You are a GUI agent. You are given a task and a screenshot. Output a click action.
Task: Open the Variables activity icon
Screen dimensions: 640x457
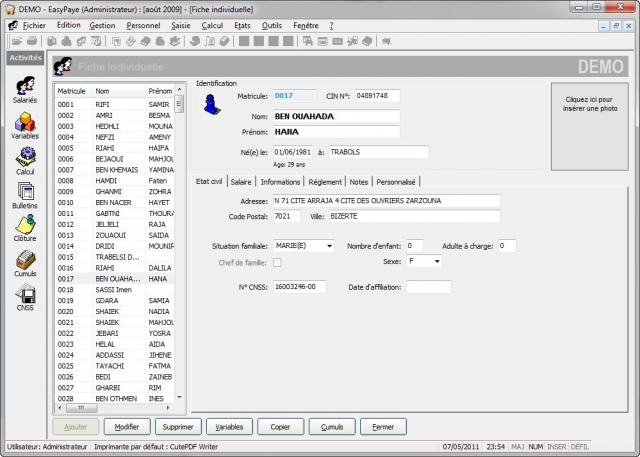pyautogui.click(x=25, y=123)
